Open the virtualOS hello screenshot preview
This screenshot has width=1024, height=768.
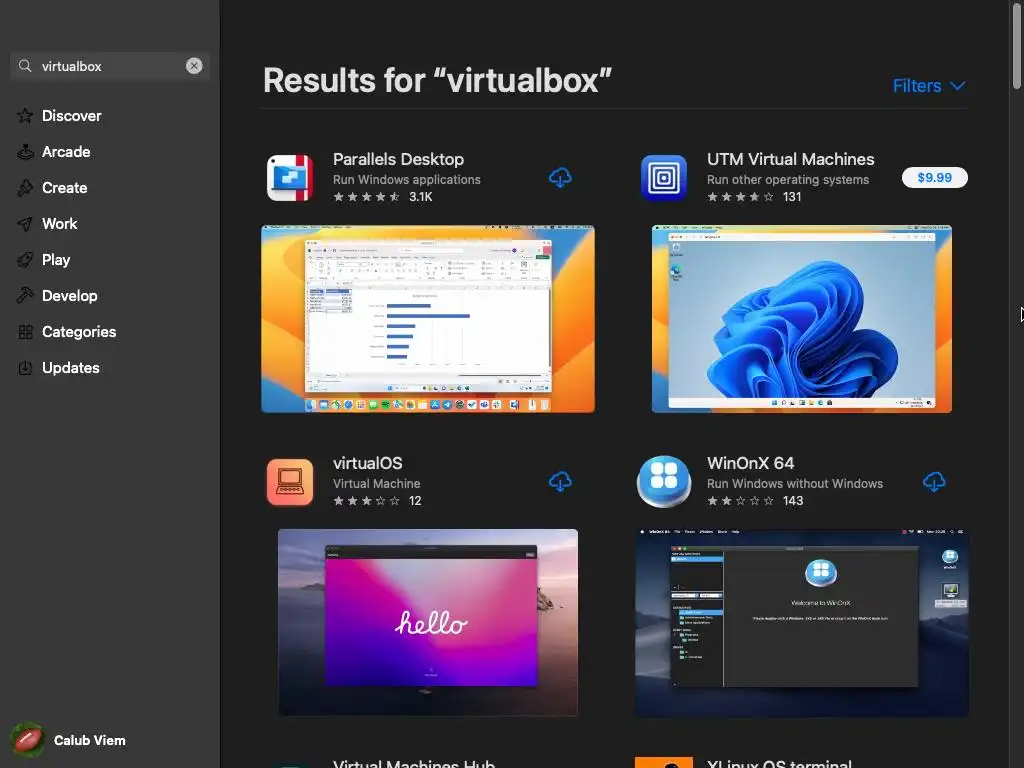(428, 622)
